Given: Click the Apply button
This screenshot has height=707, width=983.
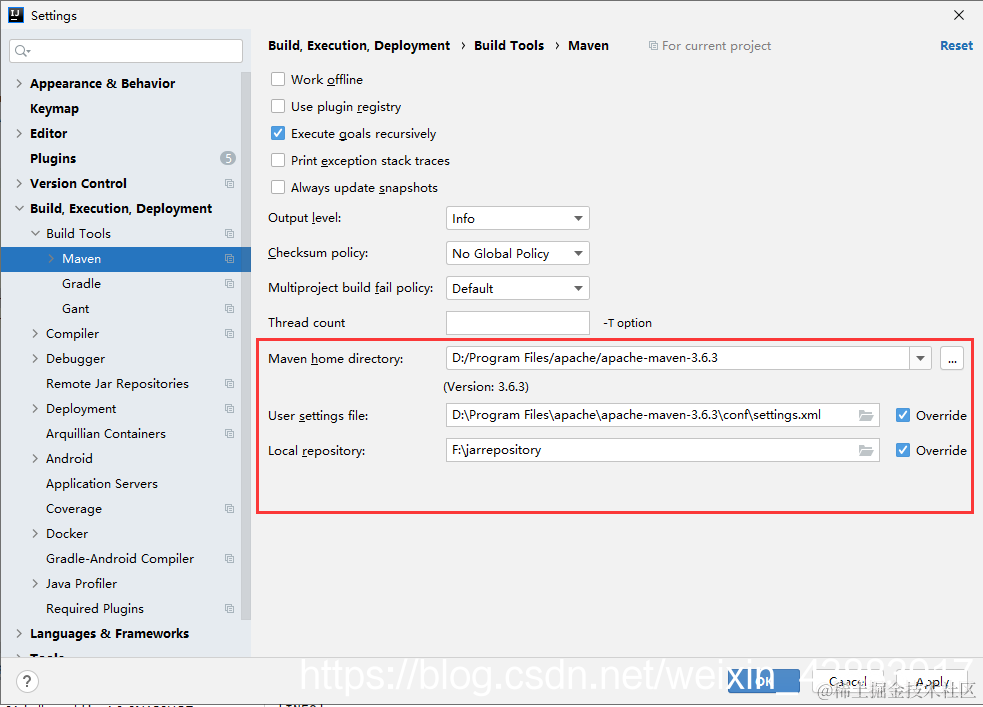Looking at the screenshot, I should 932,681.
